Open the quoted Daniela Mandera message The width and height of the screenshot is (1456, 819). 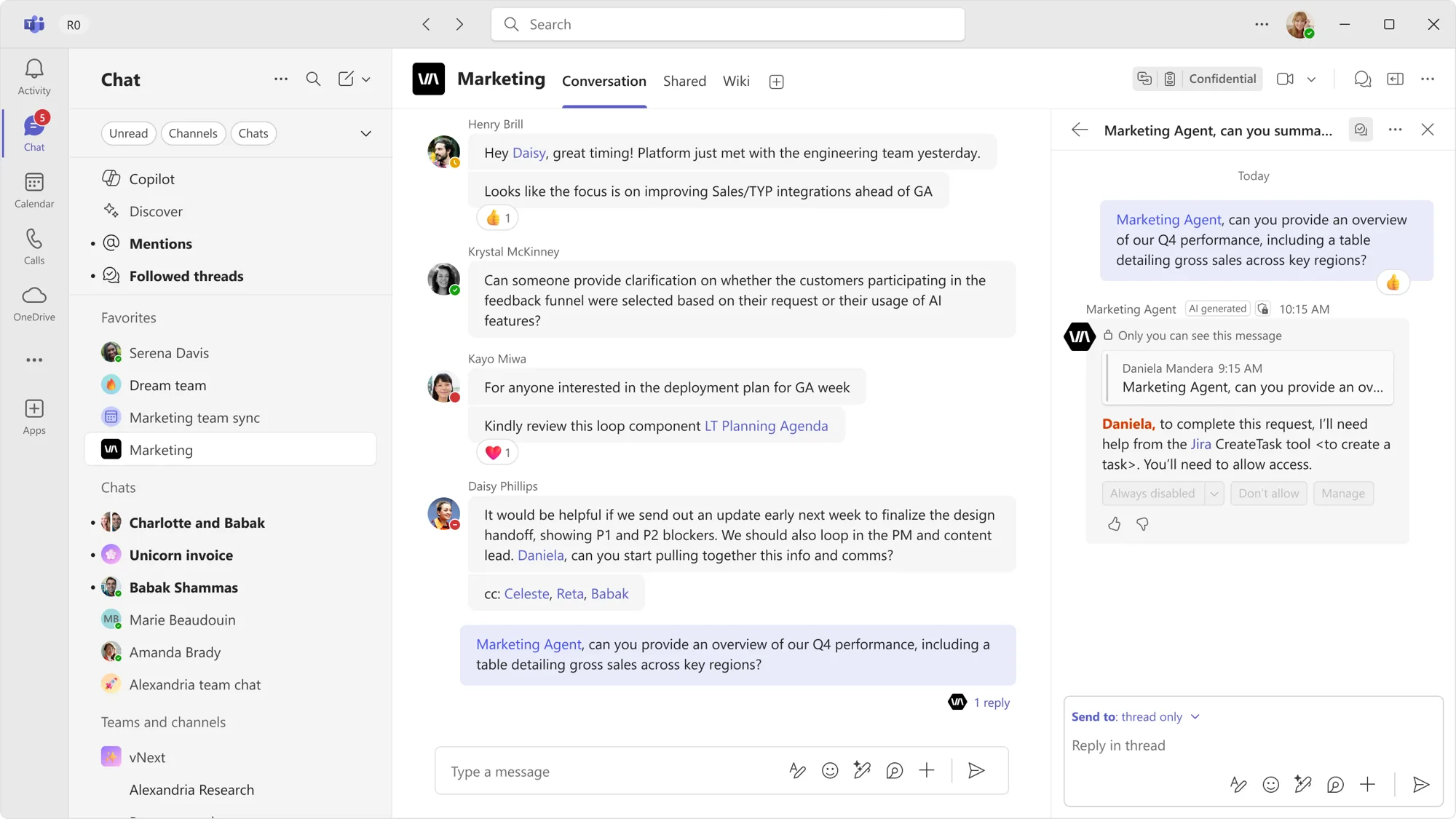1248,378
